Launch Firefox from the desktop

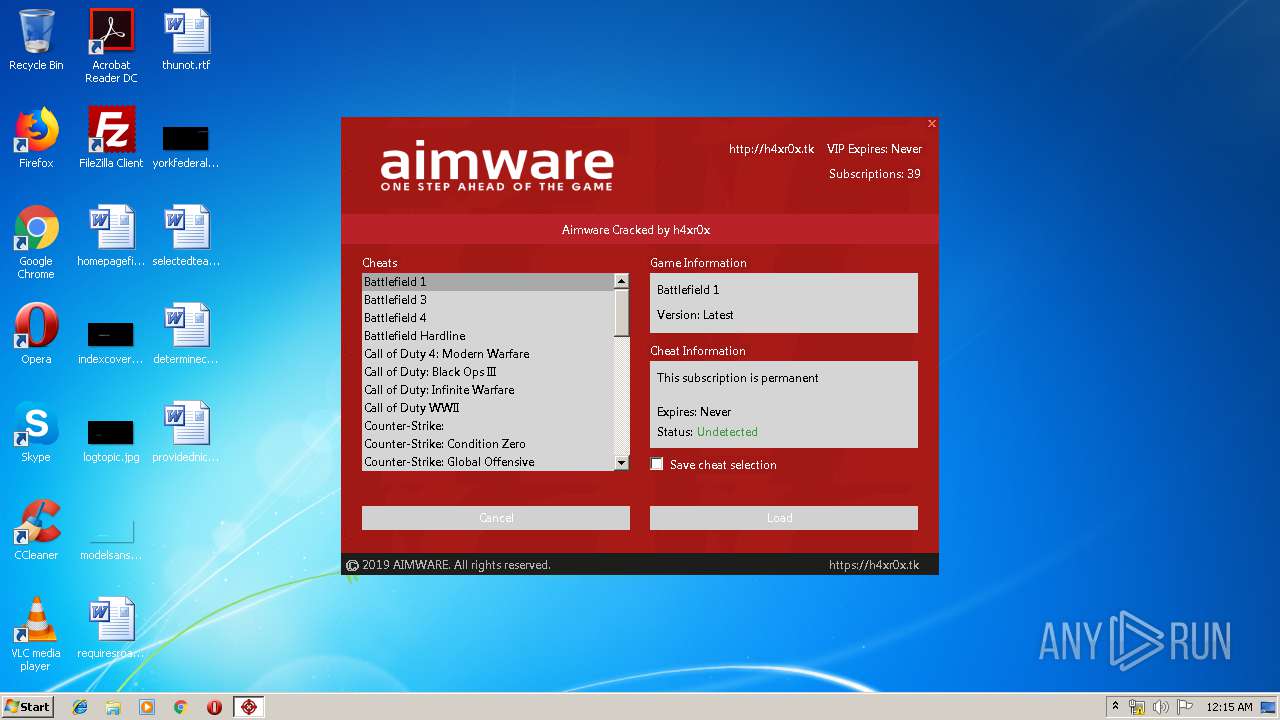click(36, 138)
